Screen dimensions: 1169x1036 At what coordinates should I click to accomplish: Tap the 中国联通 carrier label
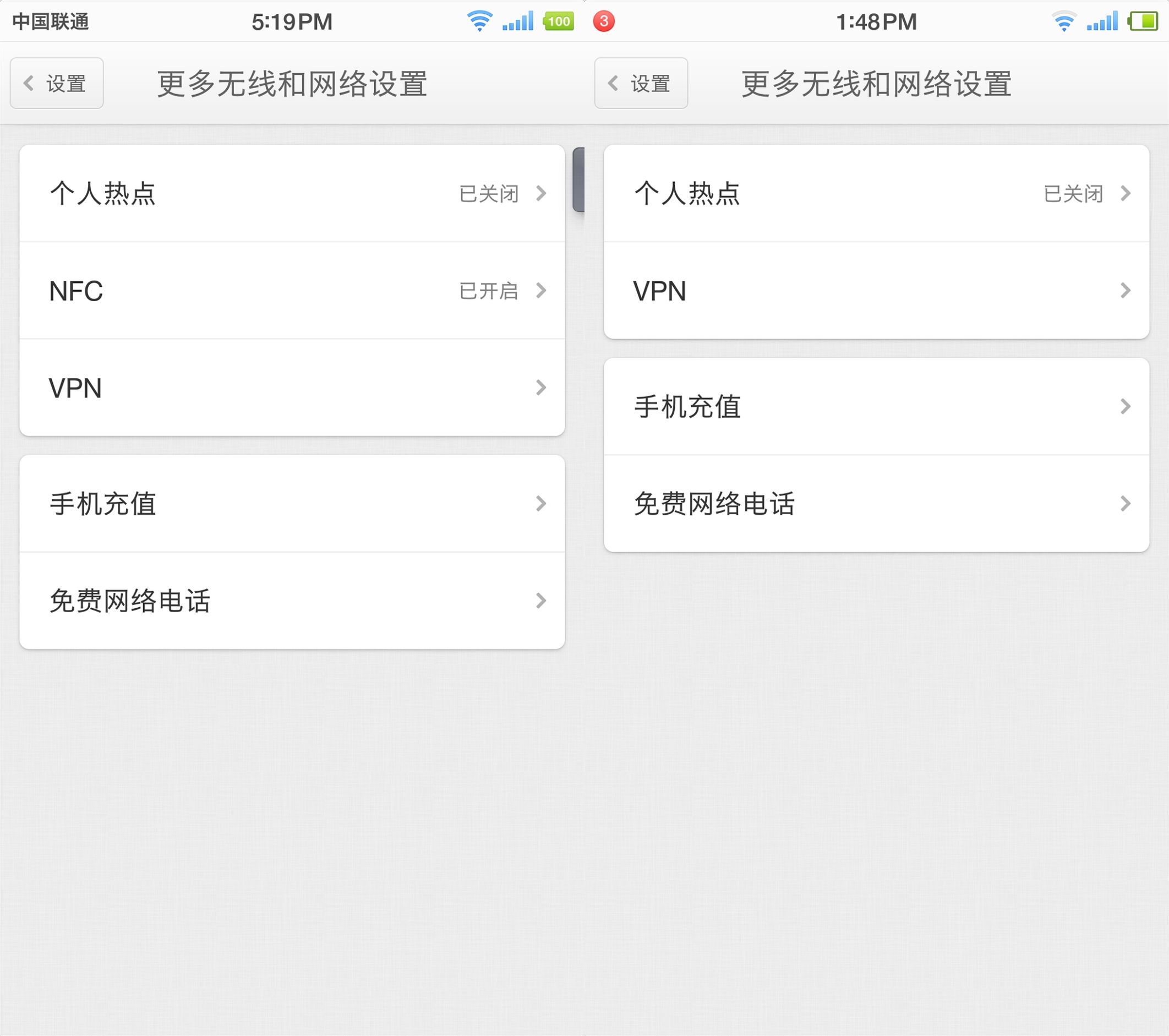pyautogui.click(x=51, y=21)
